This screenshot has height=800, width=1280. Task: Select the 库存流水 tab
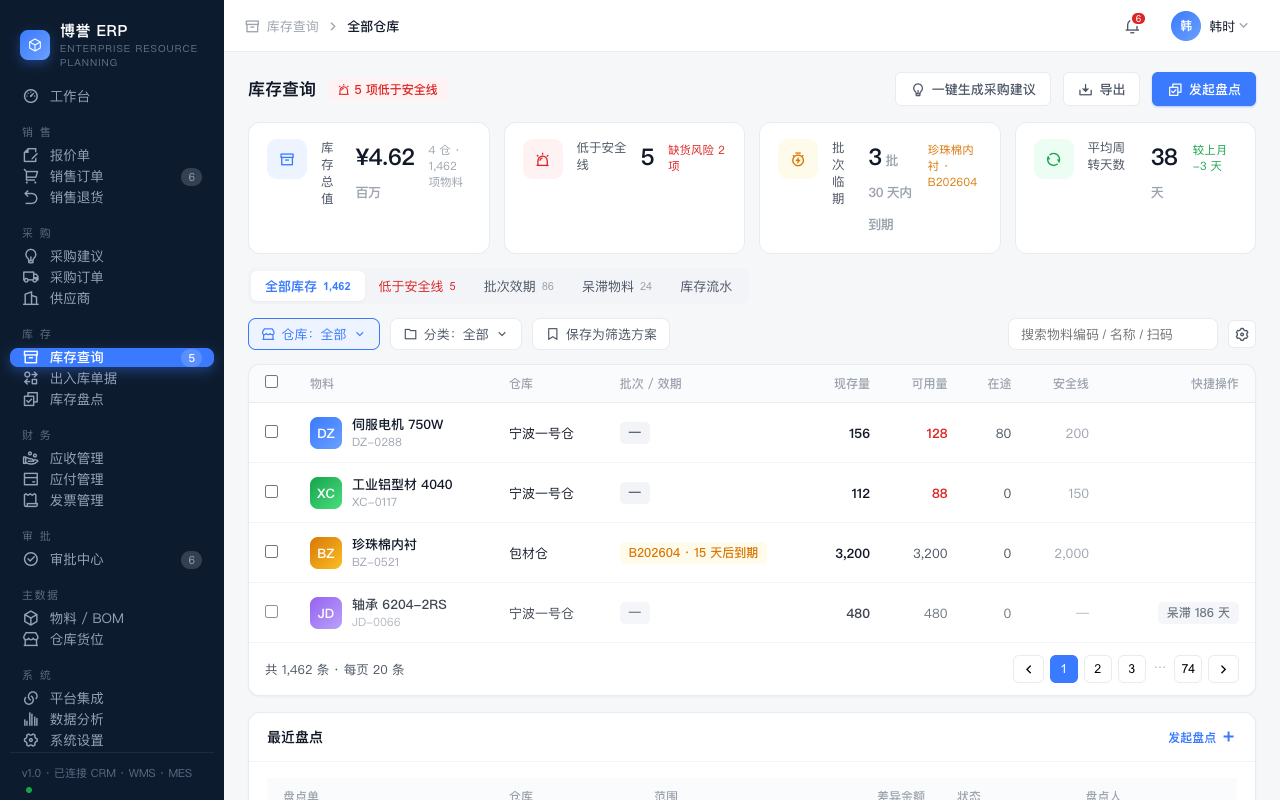coord(706,286)
